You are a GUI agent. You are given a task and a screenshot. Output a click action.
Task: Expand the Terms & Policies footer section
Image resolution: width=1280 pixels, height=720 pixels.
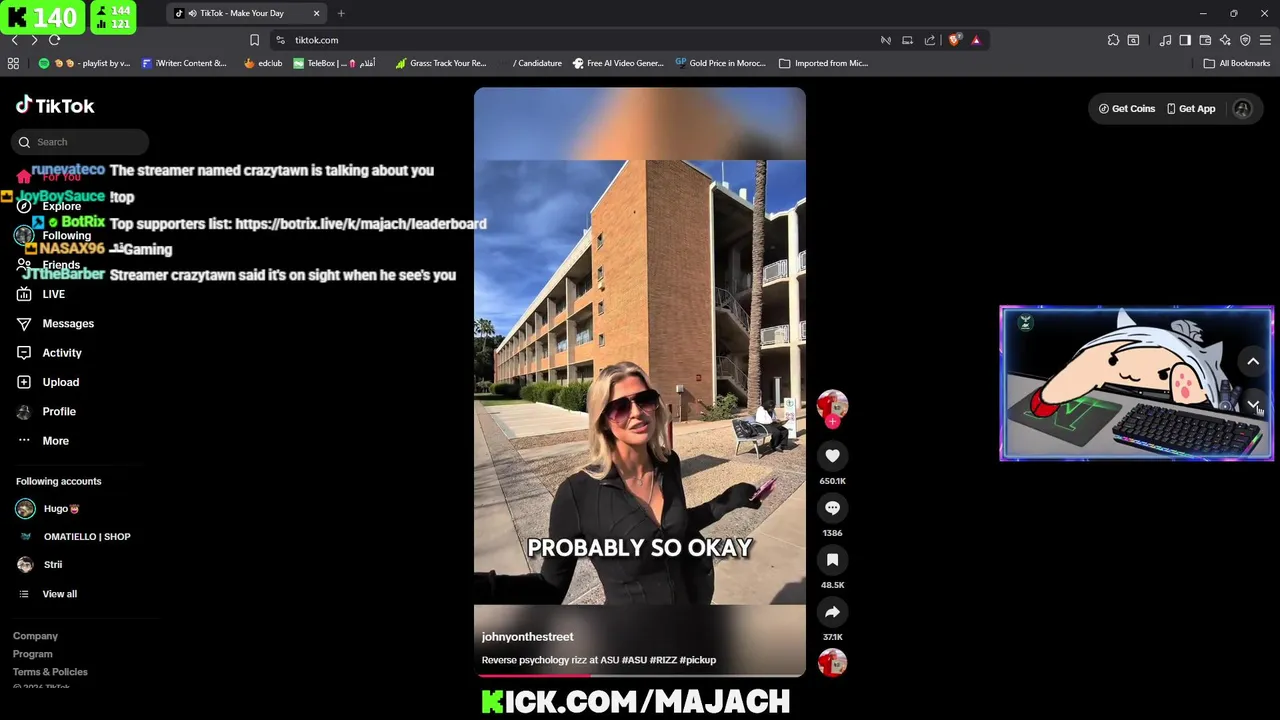pyautogui.click(x=50, y=672)
